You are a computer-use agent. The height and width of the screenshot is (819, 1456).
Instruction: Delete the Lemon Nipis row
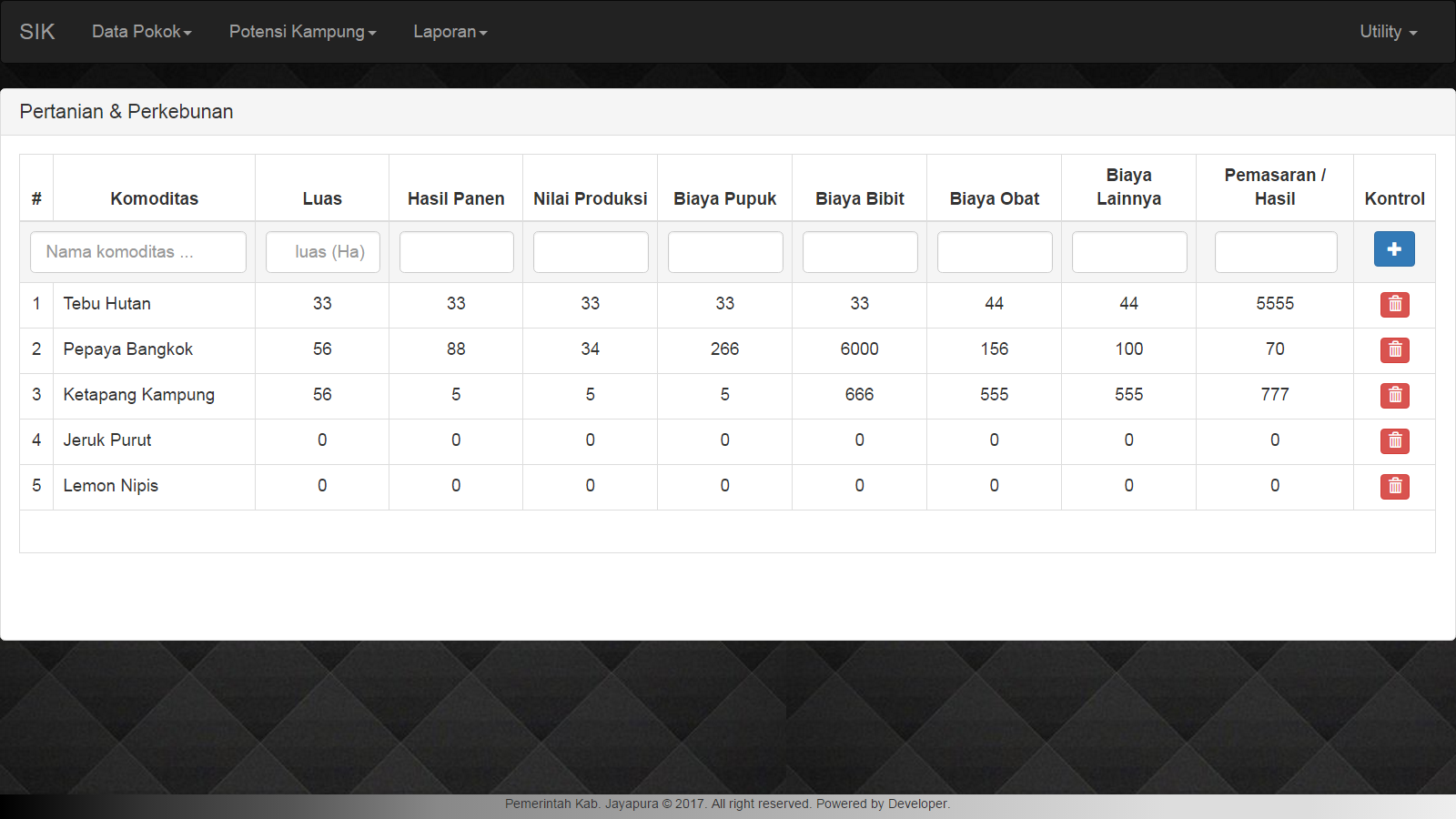[1394, 486]
